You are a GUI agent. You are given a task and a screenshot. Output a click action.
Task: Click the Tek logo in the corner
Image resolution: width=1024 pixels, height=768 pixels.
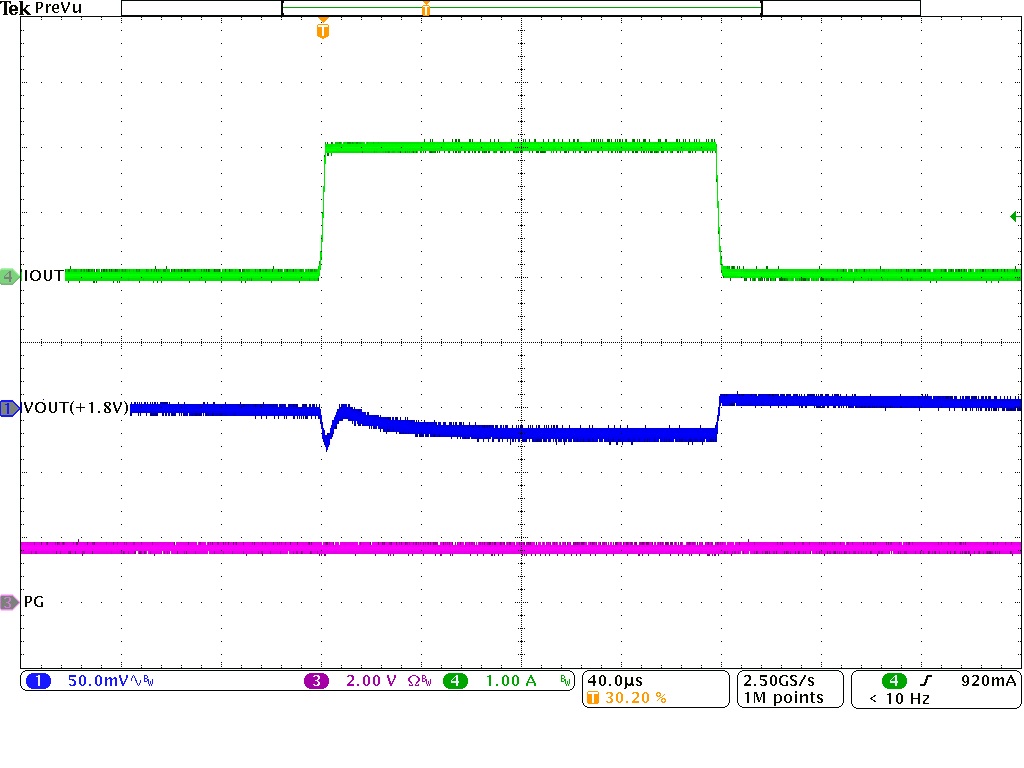click(14, 8)
